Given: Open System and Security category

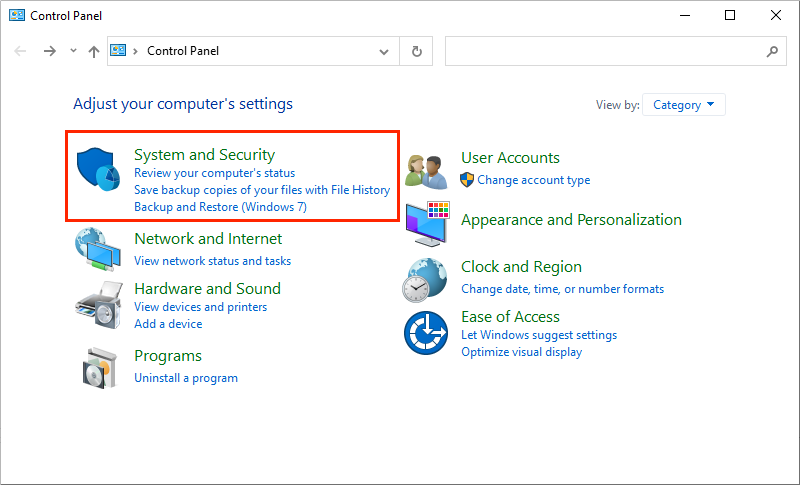Looking at the screenshot, I should click(x=205, y=155).
